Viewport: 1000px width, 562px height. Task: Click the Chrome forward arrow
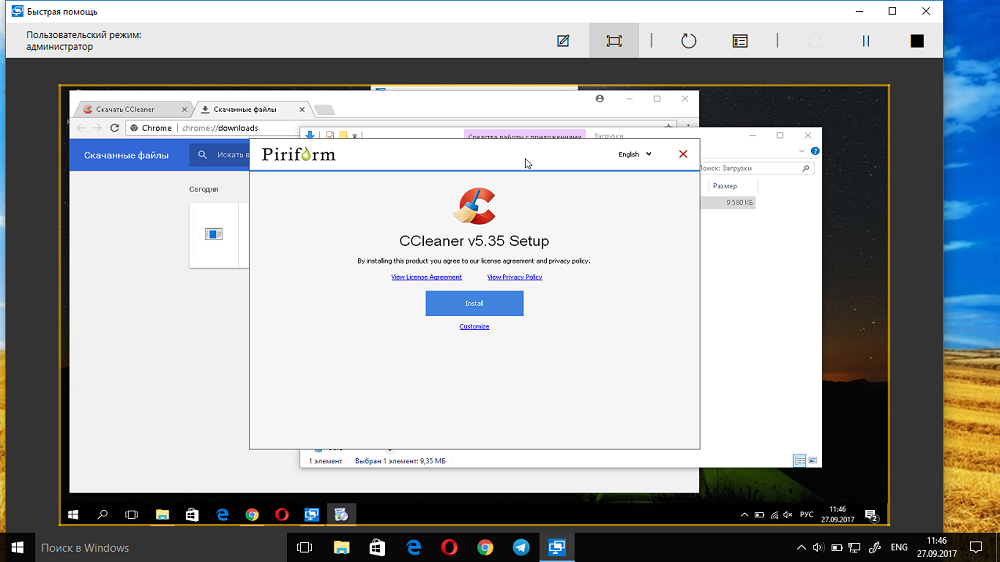click(98, 128)
